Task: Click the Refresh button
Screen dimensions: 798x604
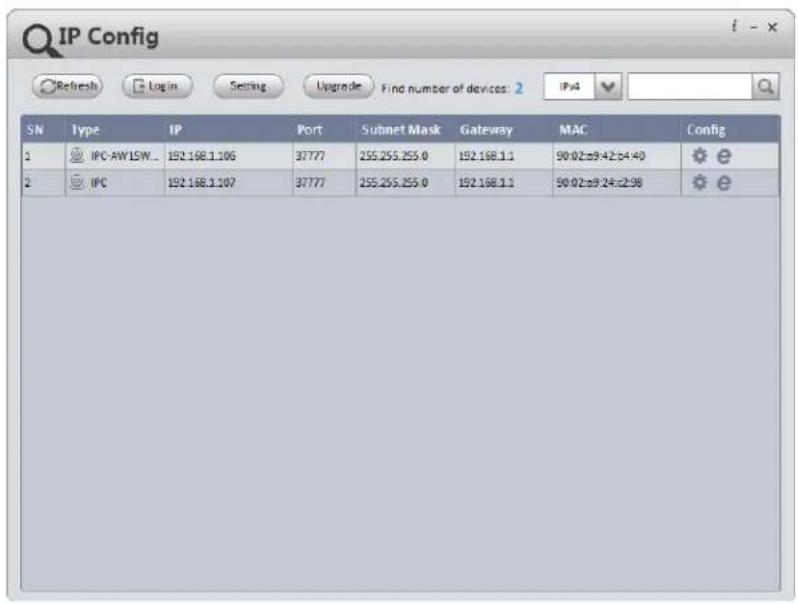Action: coord(67,86)
